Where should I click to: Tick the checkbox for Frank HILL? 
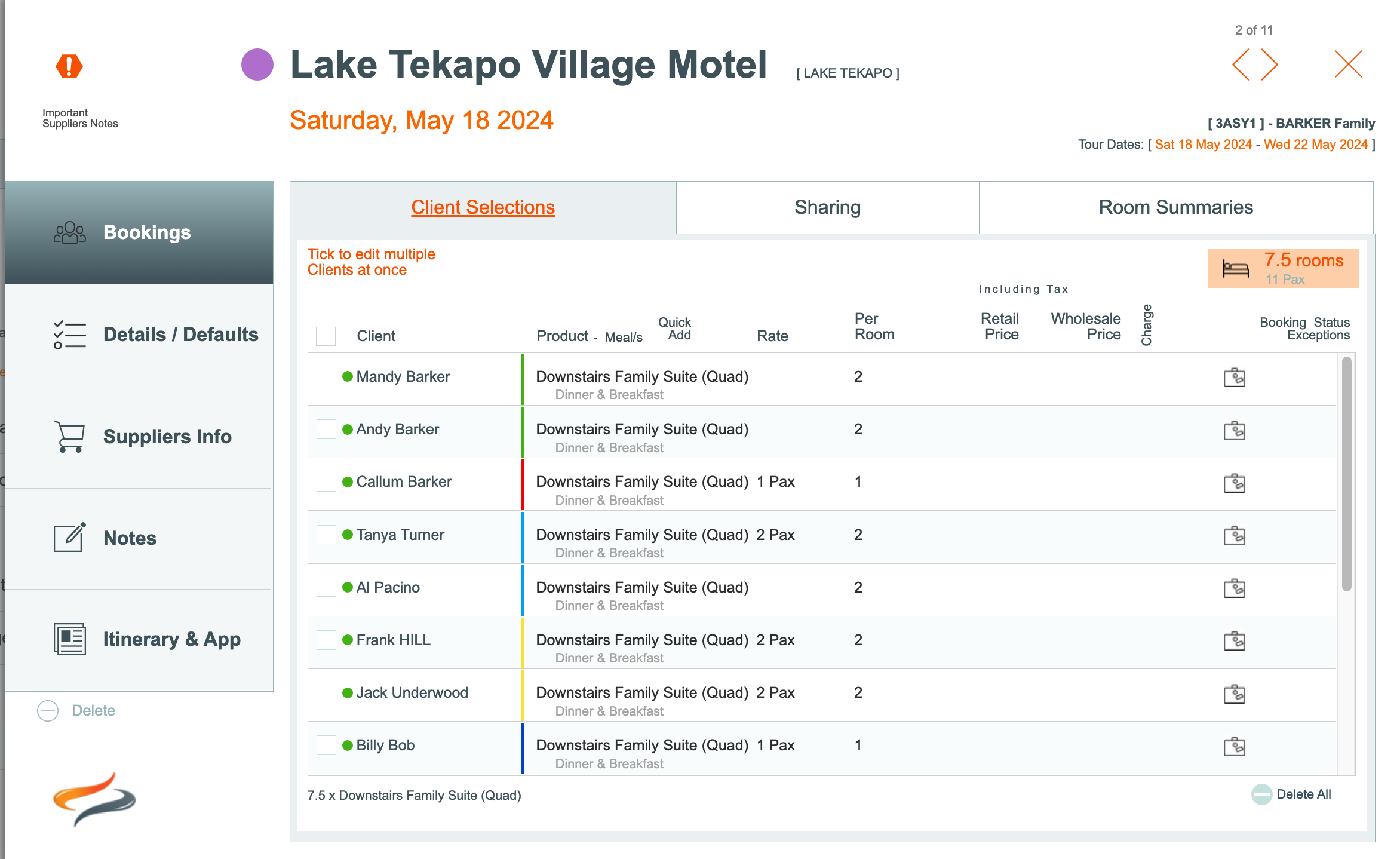coord(326,640)
